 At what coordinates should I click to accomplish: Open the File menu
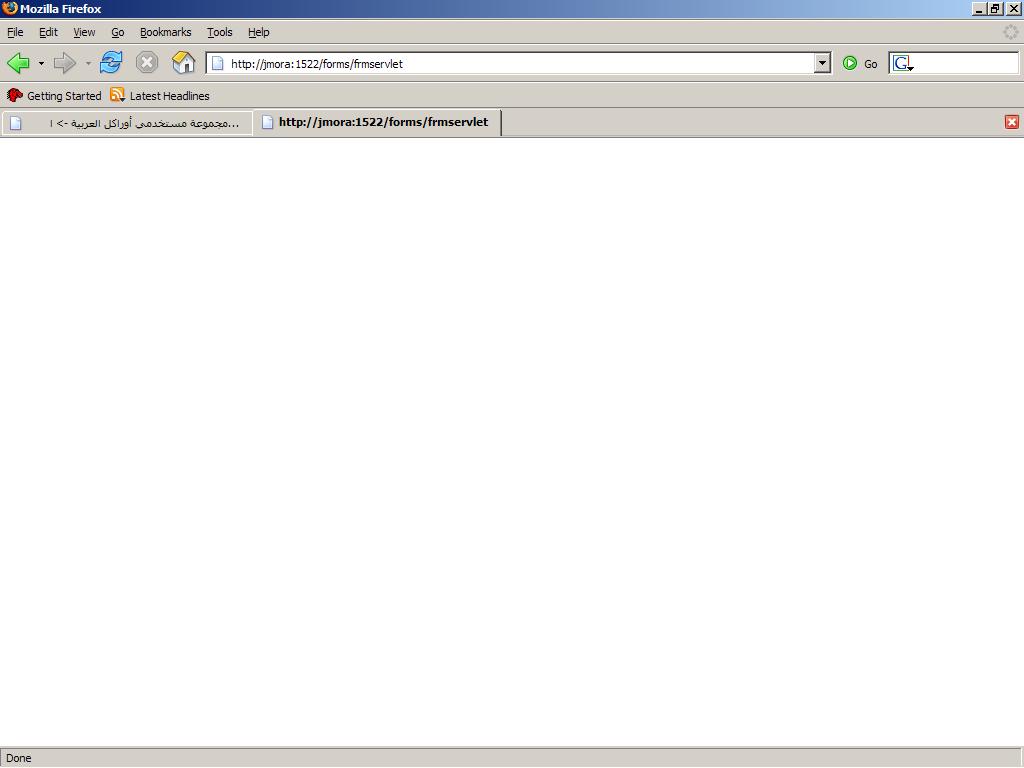[15, 32]
